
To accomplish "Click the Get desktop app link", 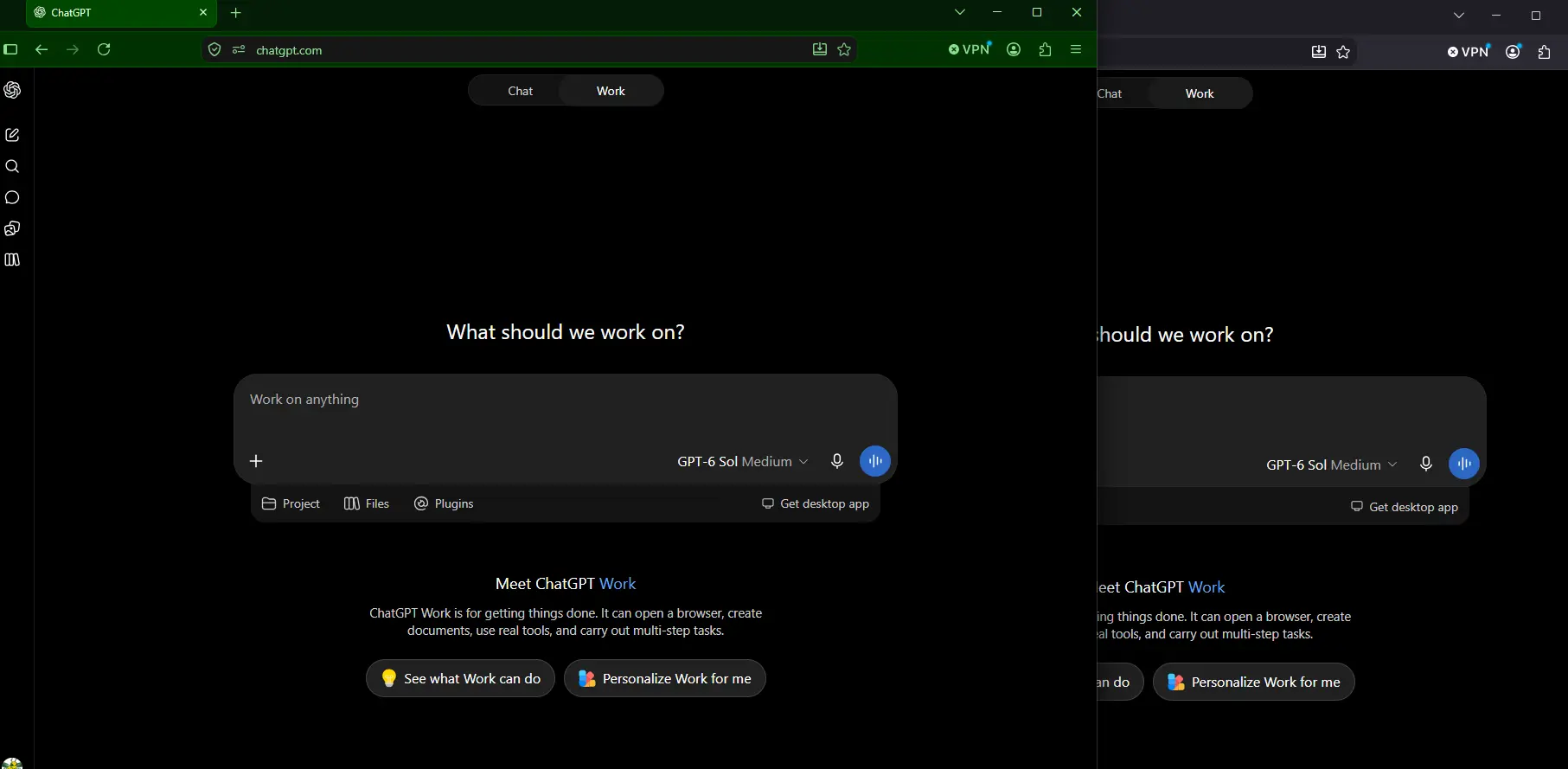I will [815, 503].
